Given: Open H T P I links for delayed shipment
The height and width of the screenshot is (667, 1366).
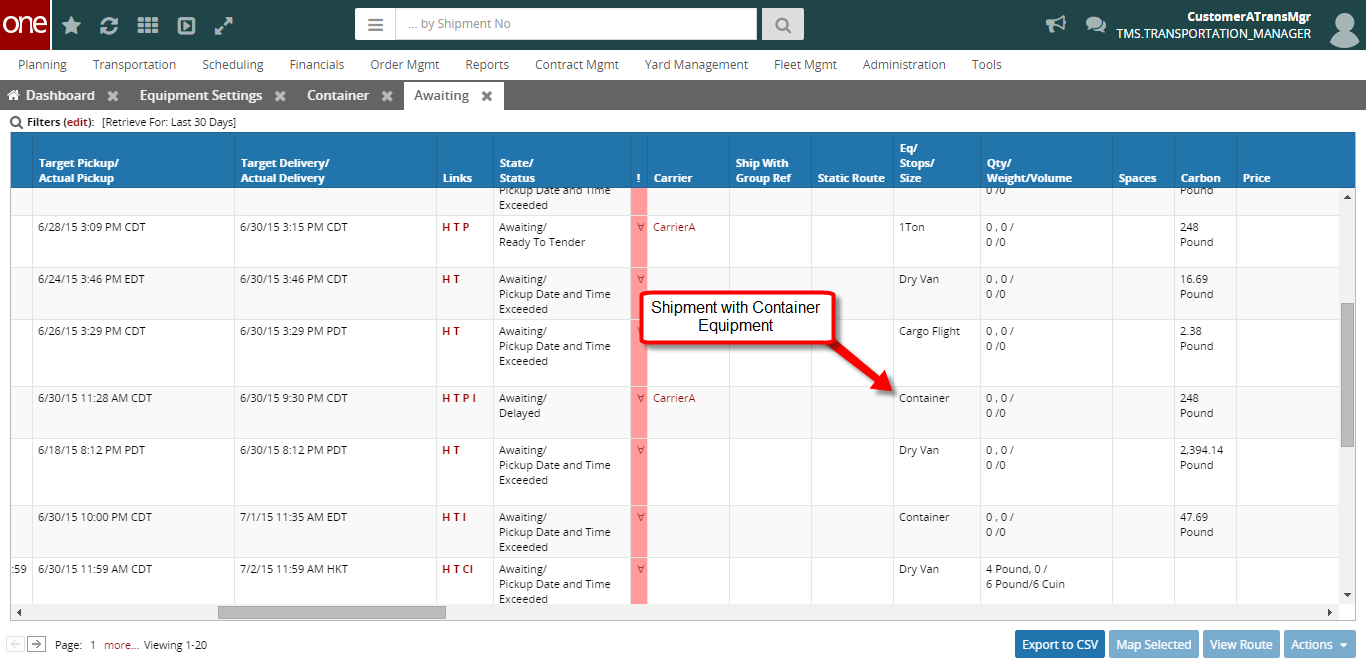Looking at the screenshot, I should tap(459, 398).
